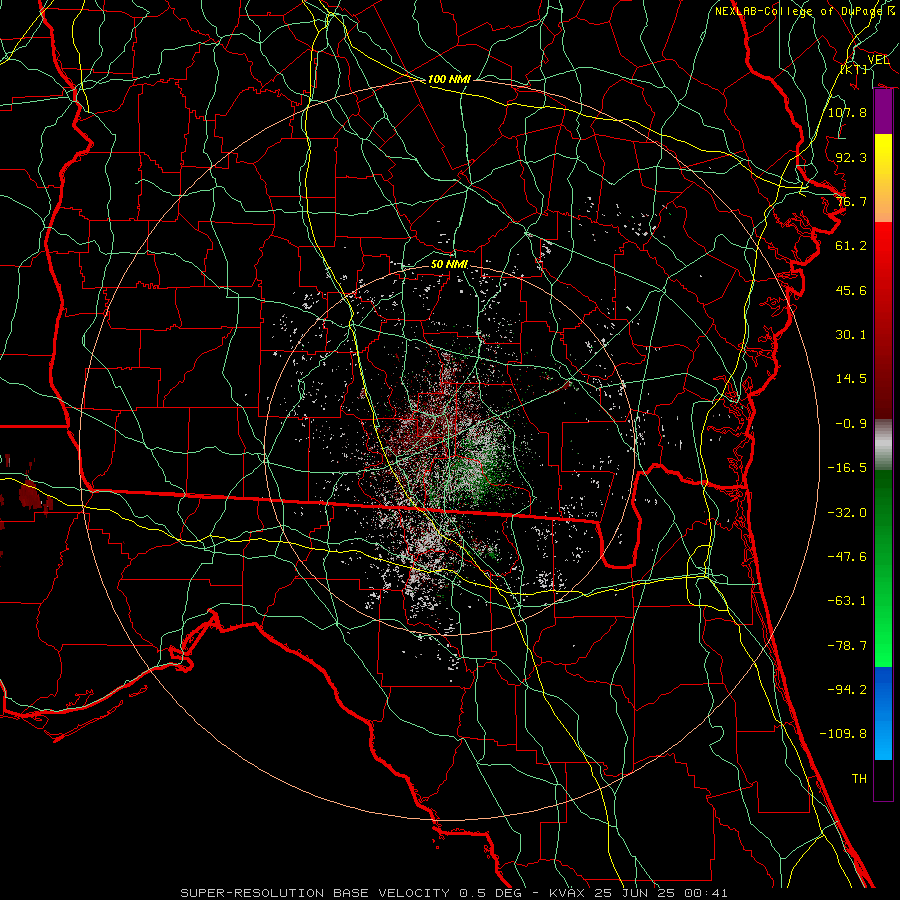Click the -78.7 value on velocity scale
The height and width of the screenshot is (900, 900).
coord(847,646)
